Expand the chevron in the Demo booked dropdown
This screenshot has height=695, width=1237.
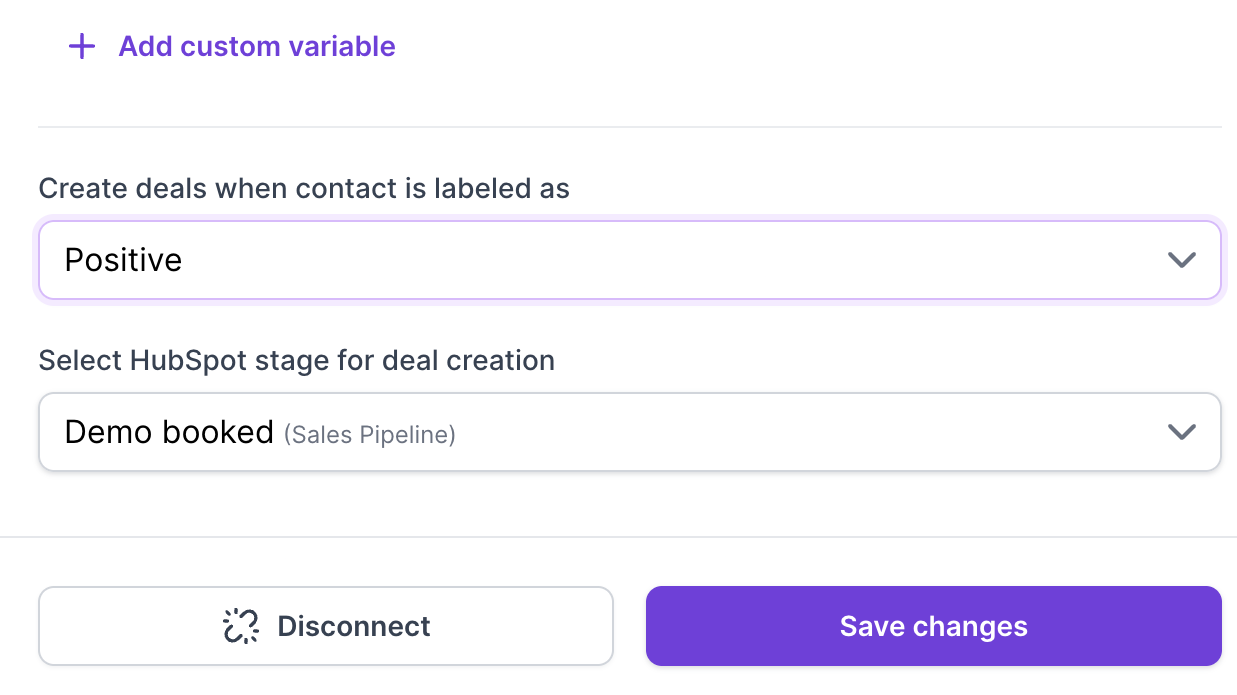1181,432
